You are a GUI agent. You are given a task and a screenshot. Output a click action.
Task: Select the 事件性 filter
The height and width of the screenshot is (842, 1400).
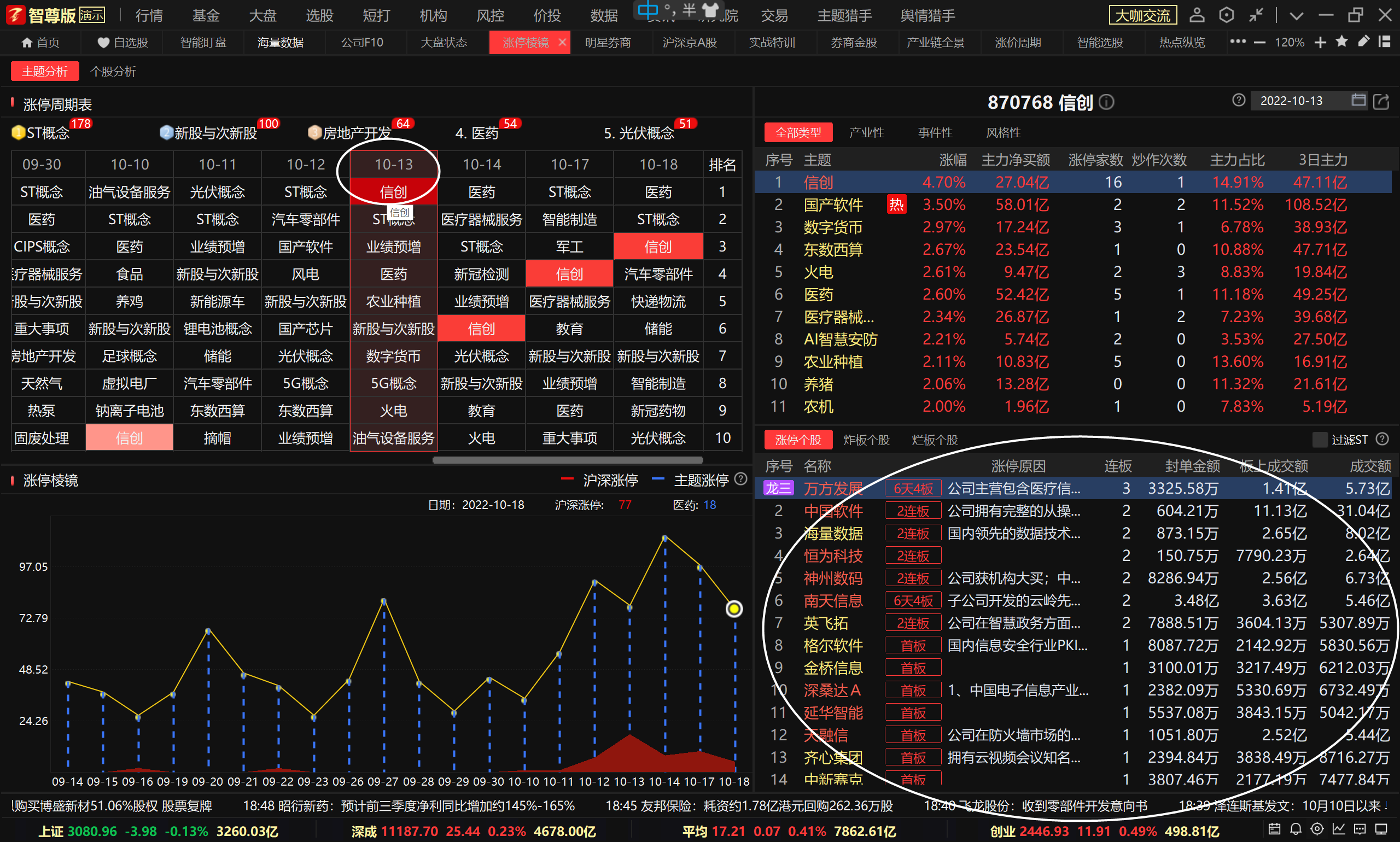click(x=935, y=133)
